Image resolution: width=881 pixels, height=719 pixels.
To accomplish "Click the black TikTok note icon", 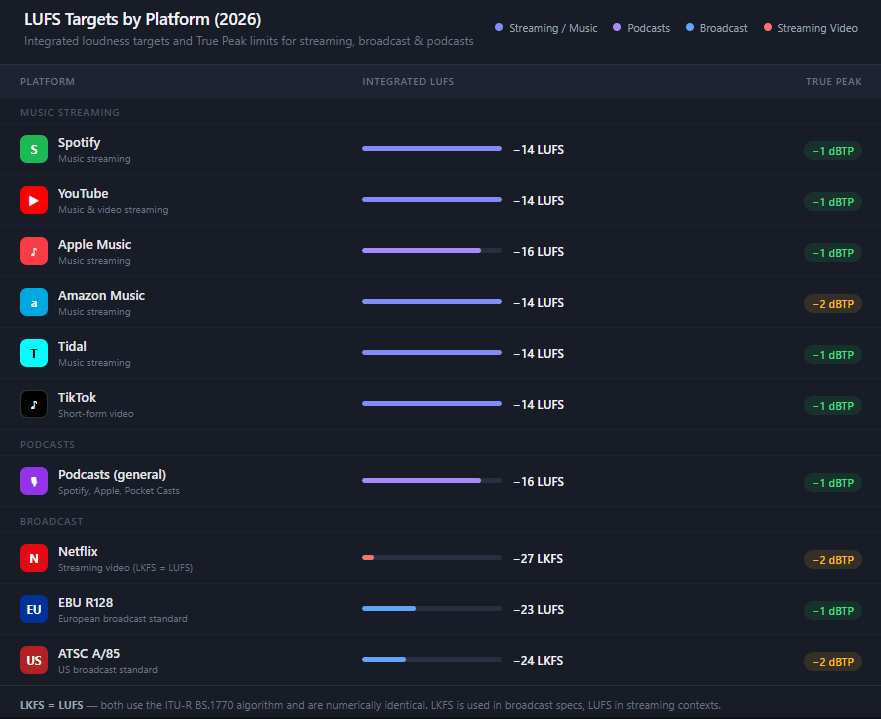I will coord(34,404).
